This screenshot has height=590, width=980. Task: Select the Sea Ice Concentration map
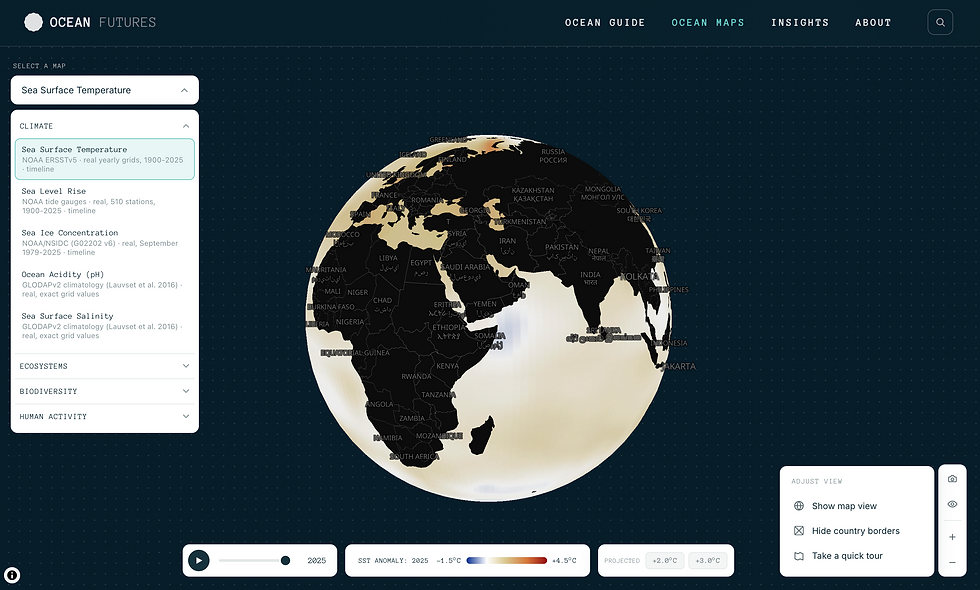[105, 242]
